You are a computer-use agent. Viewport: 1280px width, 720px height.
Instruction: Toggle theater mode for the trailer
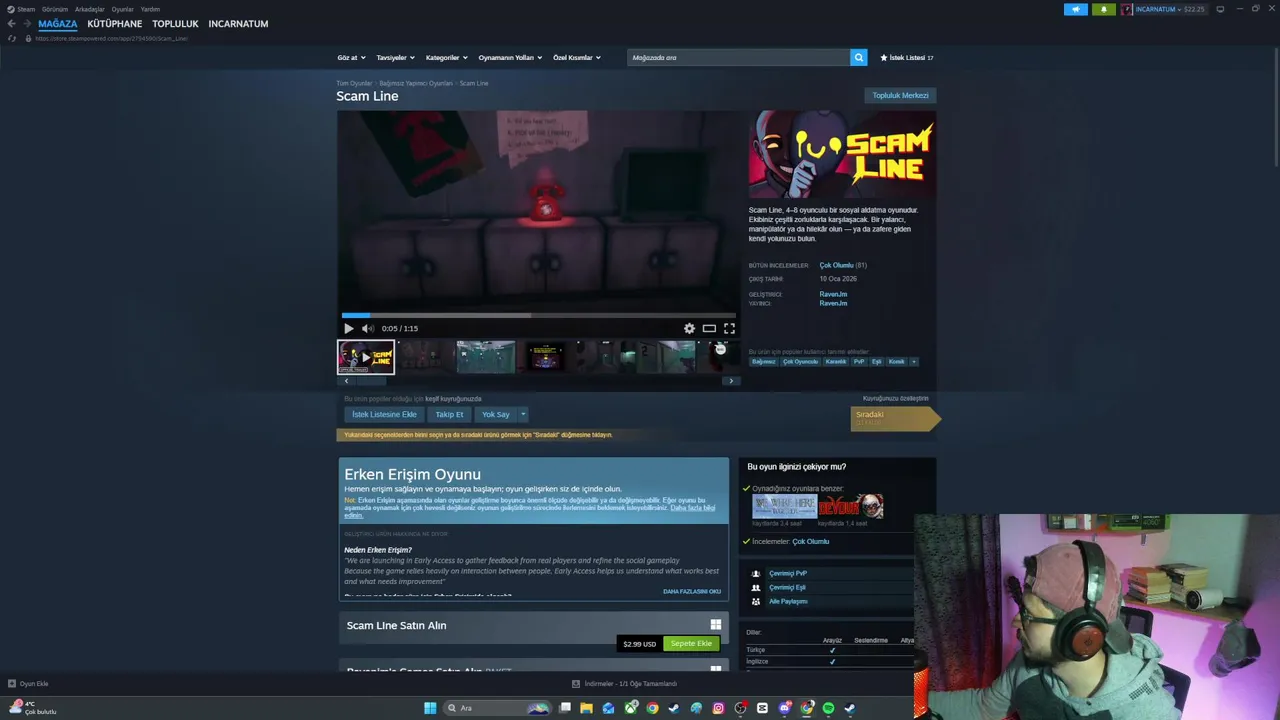[x=709, y=328]
